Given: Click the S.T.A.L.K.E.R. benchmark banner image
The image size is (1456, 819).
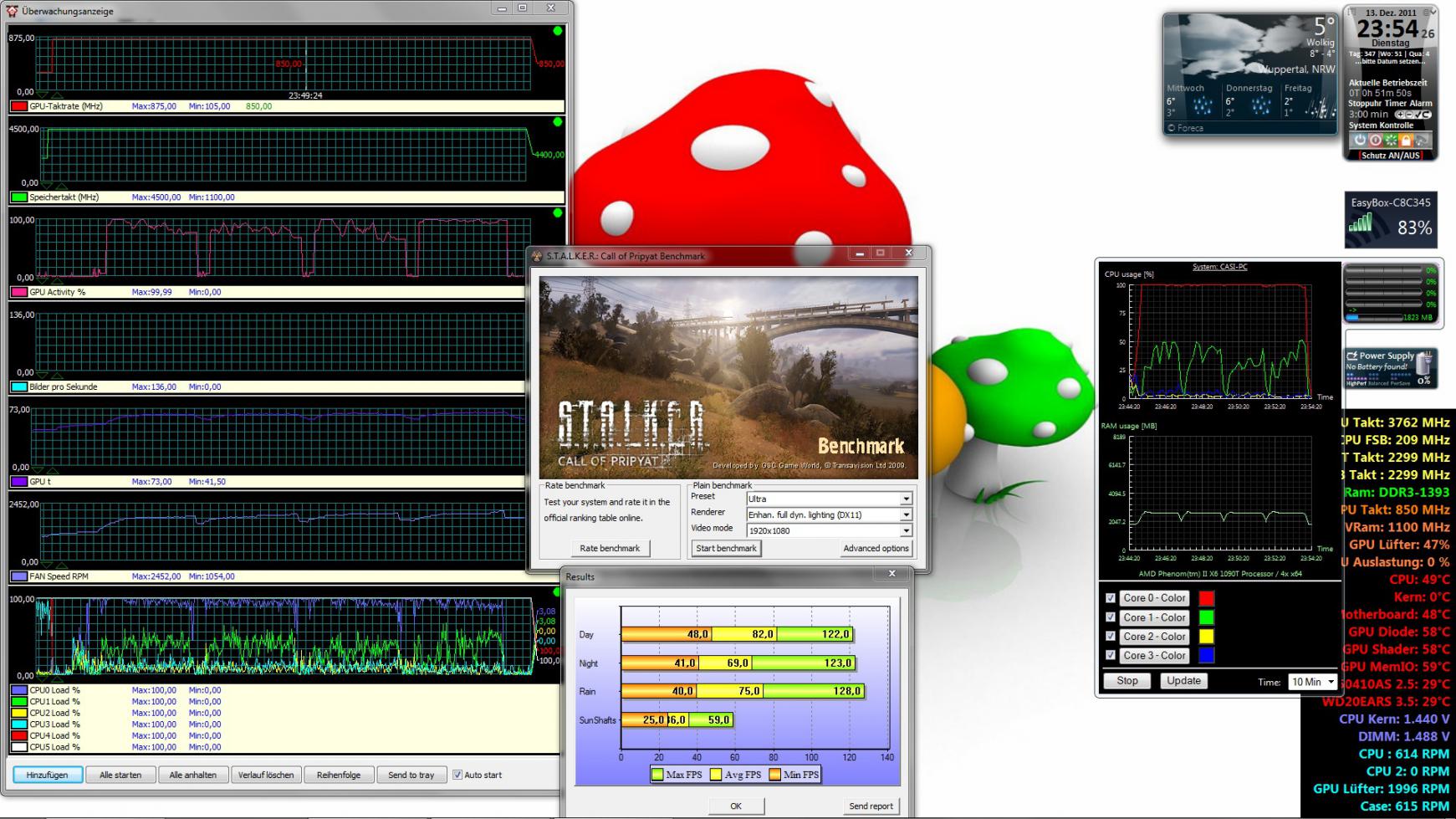Looking at the screenshot, I should [728, 377].
